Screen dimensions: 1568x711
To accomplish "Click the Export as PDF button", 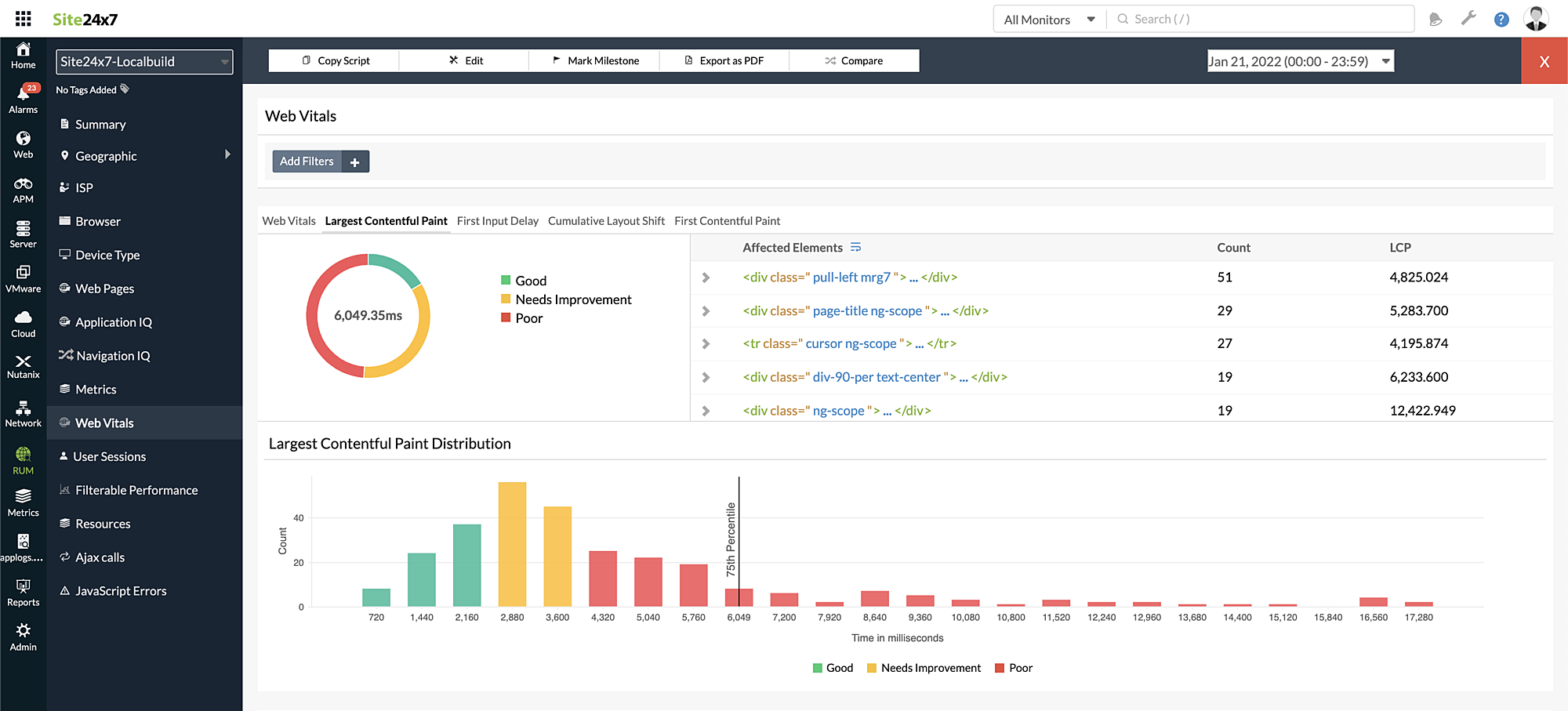I will point(724,60).
